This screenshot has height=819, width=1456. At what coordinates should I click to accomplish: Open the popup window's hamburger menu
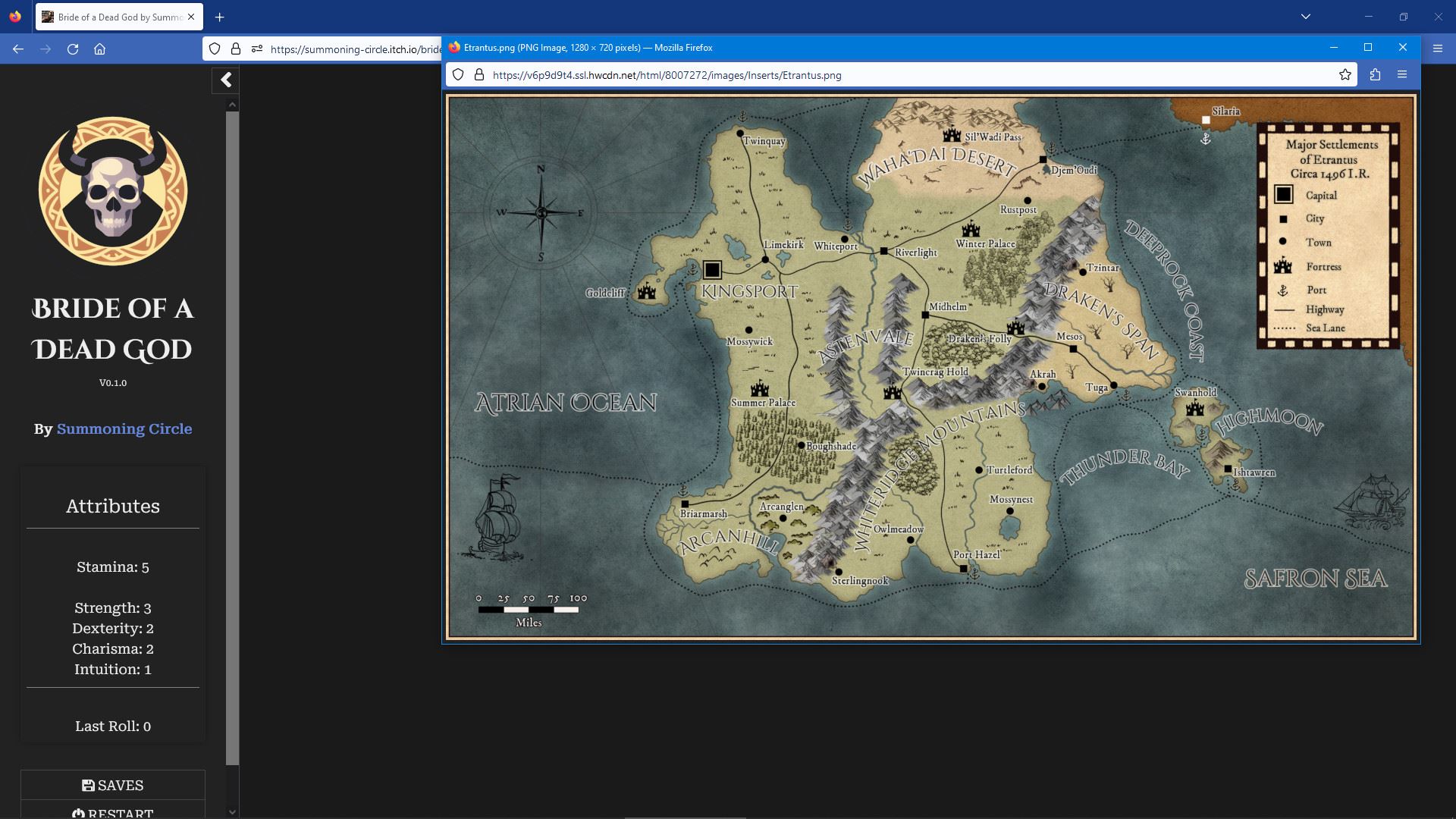[x=1401, y=75]
